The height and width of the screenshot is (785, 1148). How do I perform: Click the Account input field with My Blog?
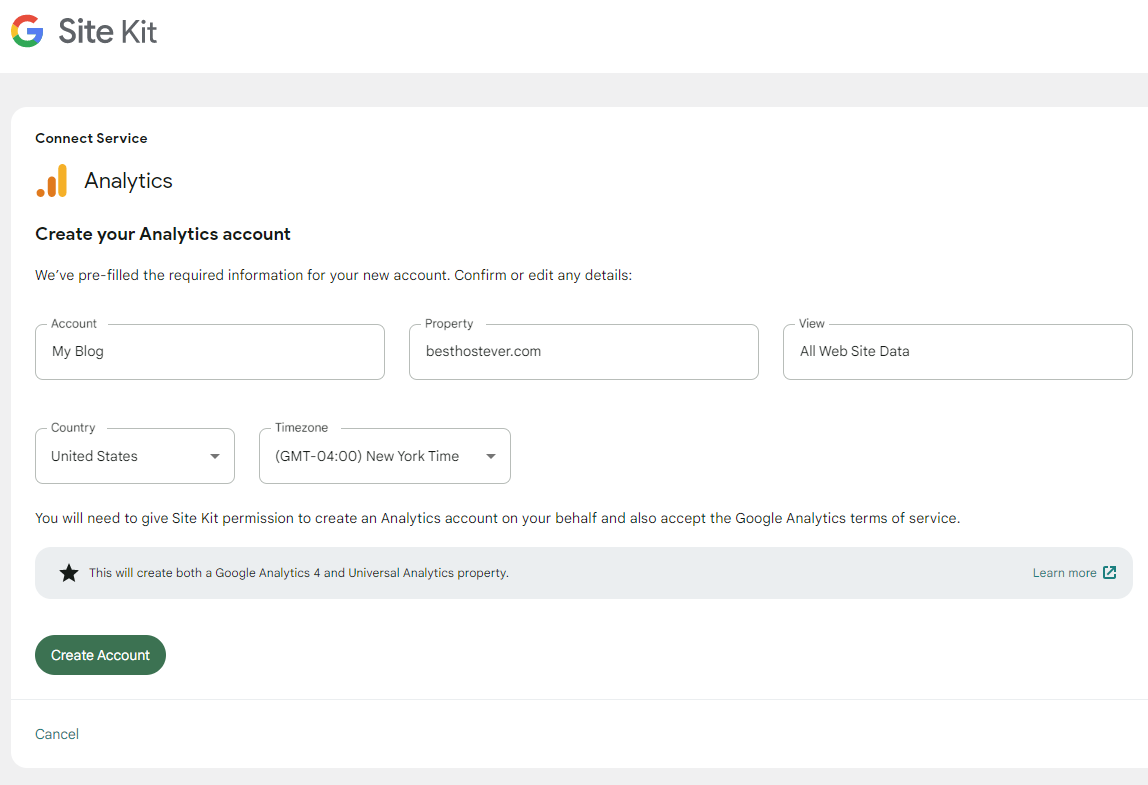click(210, 351)
